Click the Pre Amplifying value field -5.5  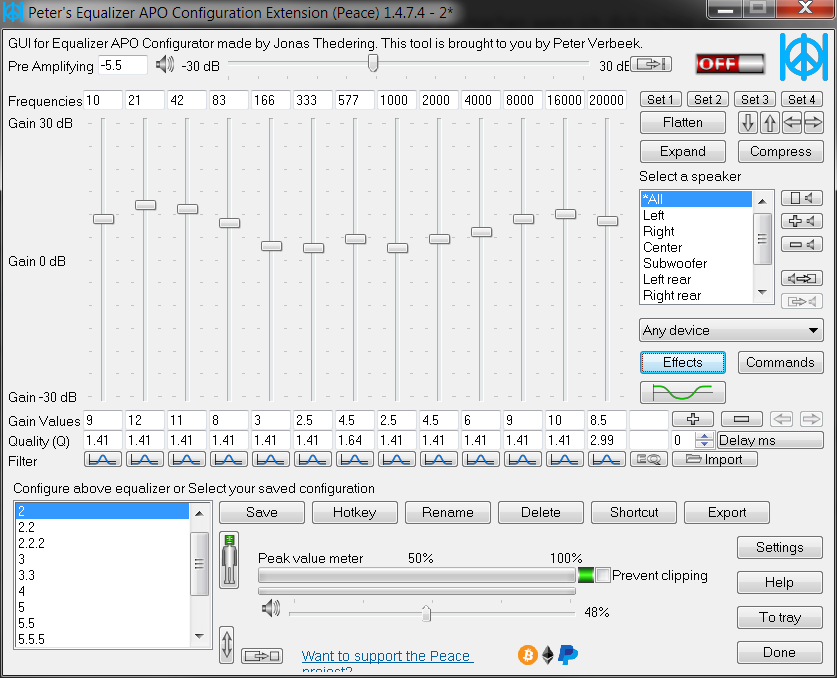tap(123, 65)
